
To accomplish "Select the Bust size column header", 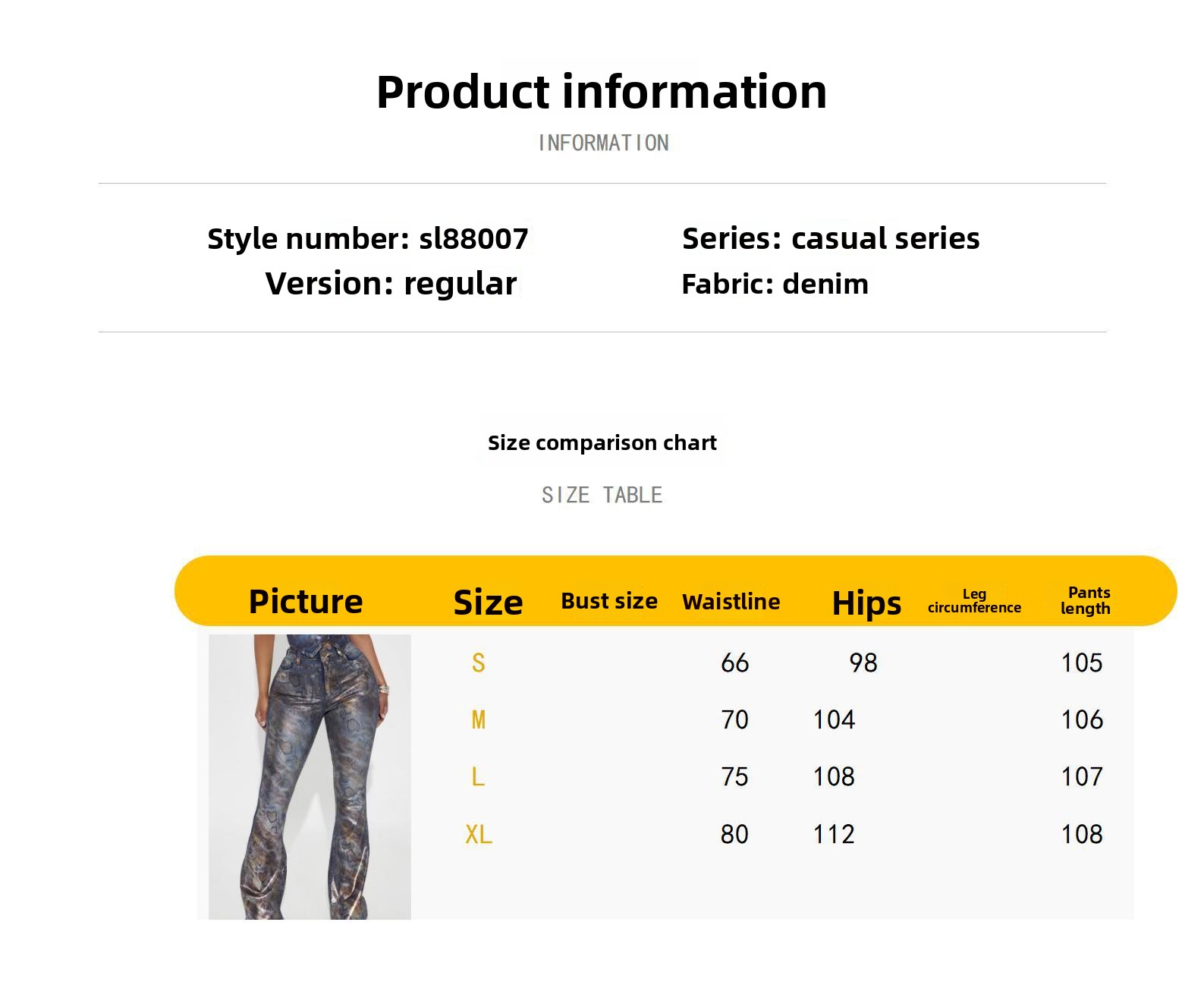I will click(x=609, y=601).
